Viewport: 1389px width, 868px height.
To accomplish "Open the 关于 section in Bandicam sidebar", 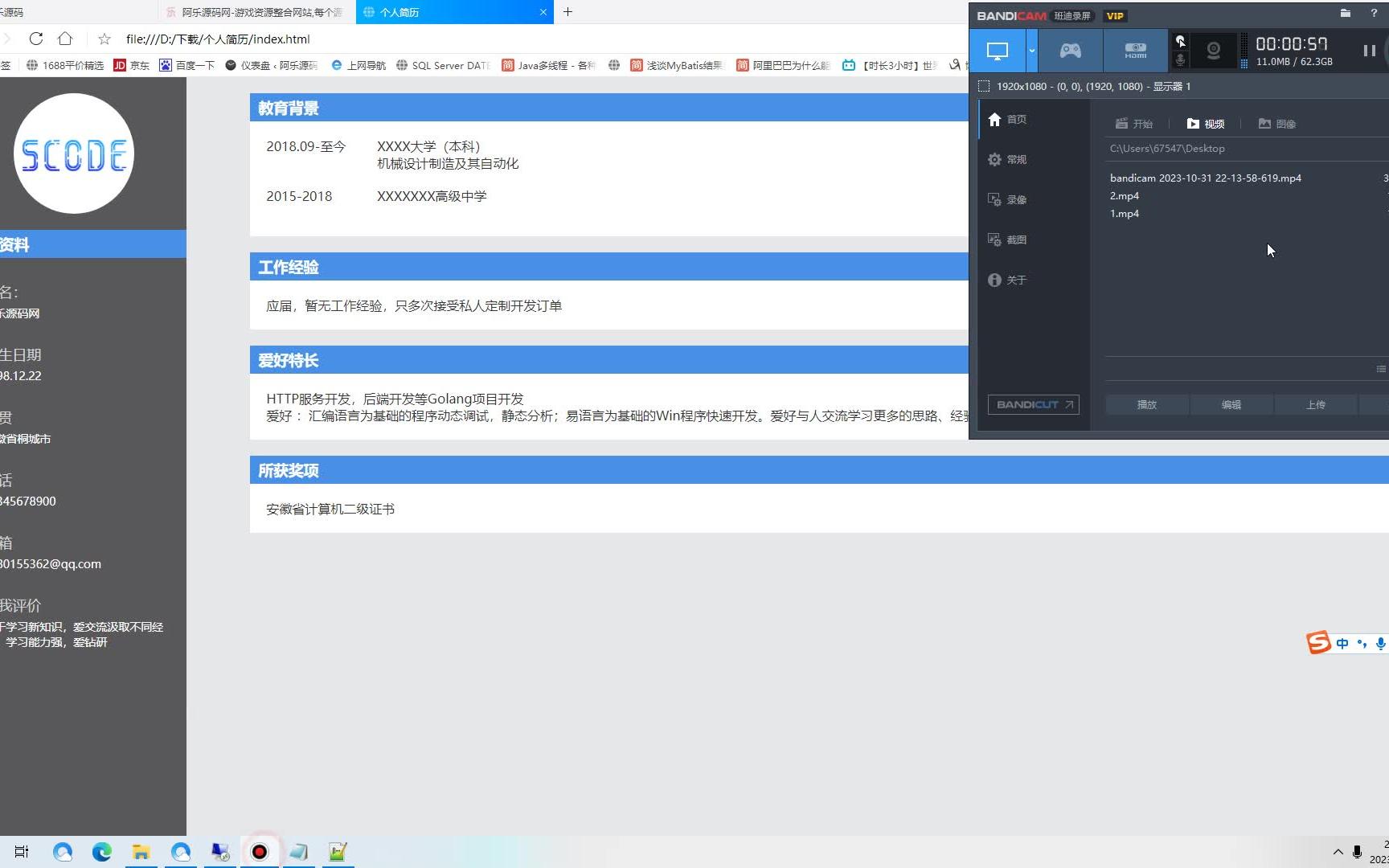I will pos(1008,280).
